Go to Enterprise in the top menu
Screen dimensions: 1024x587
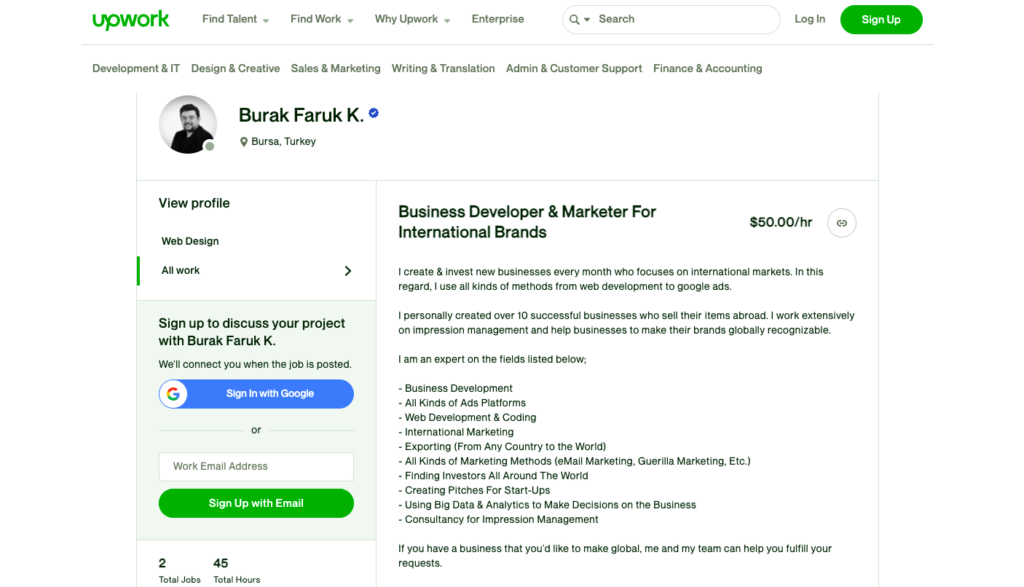pyautogui.click(x=498, y=19)
